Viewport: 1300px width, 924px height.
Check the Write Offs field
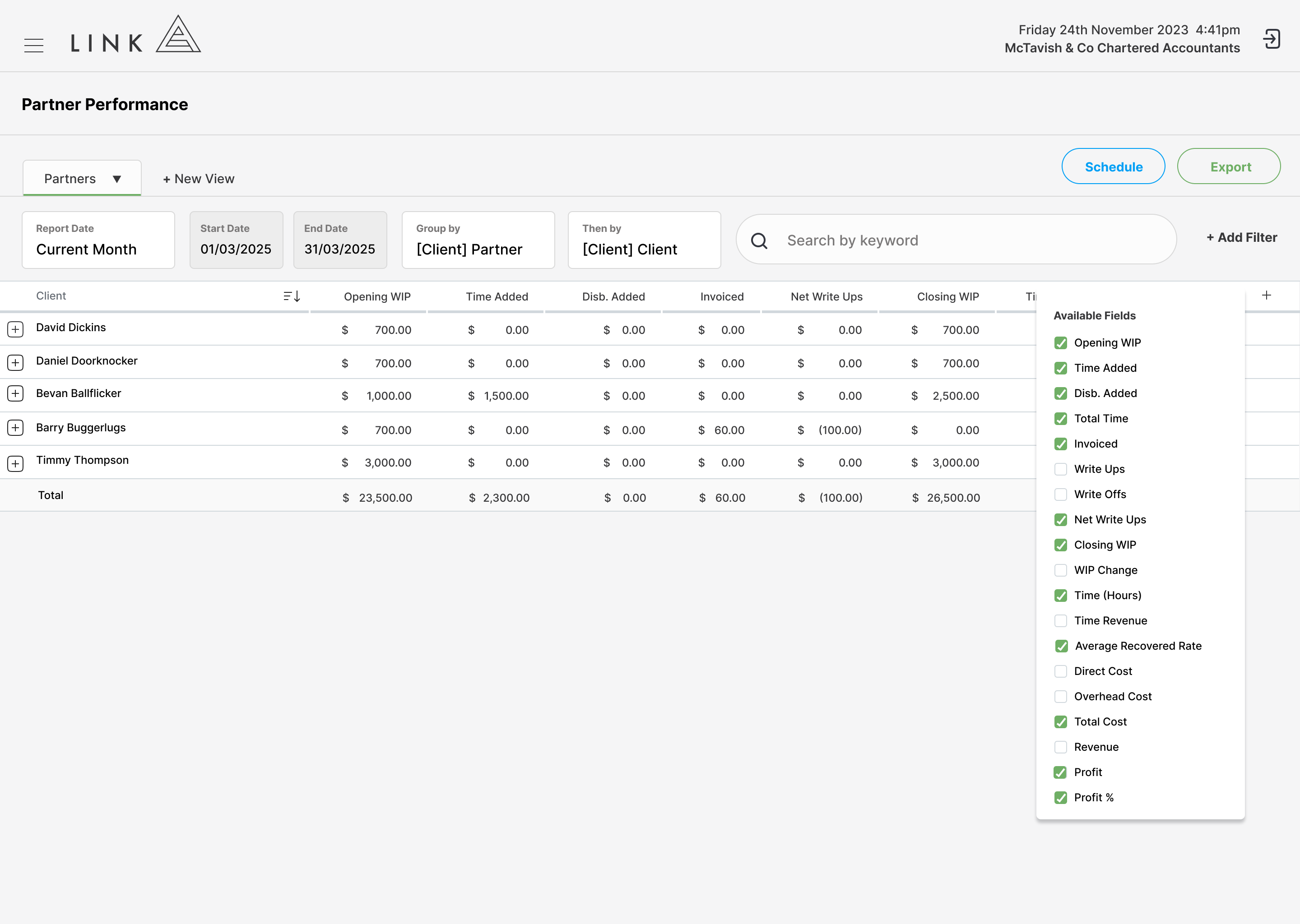click(x=1060, y=494)
